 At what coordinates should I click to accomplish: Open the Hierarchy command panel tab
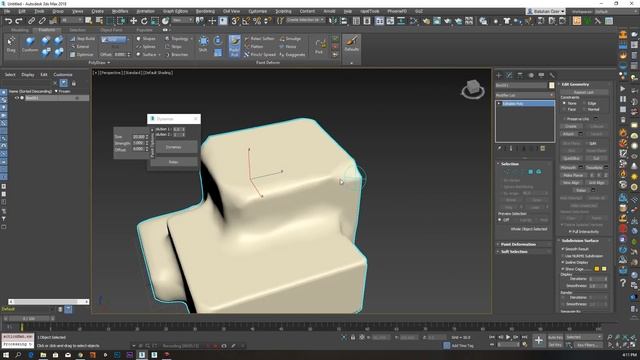tap(520, 75)
